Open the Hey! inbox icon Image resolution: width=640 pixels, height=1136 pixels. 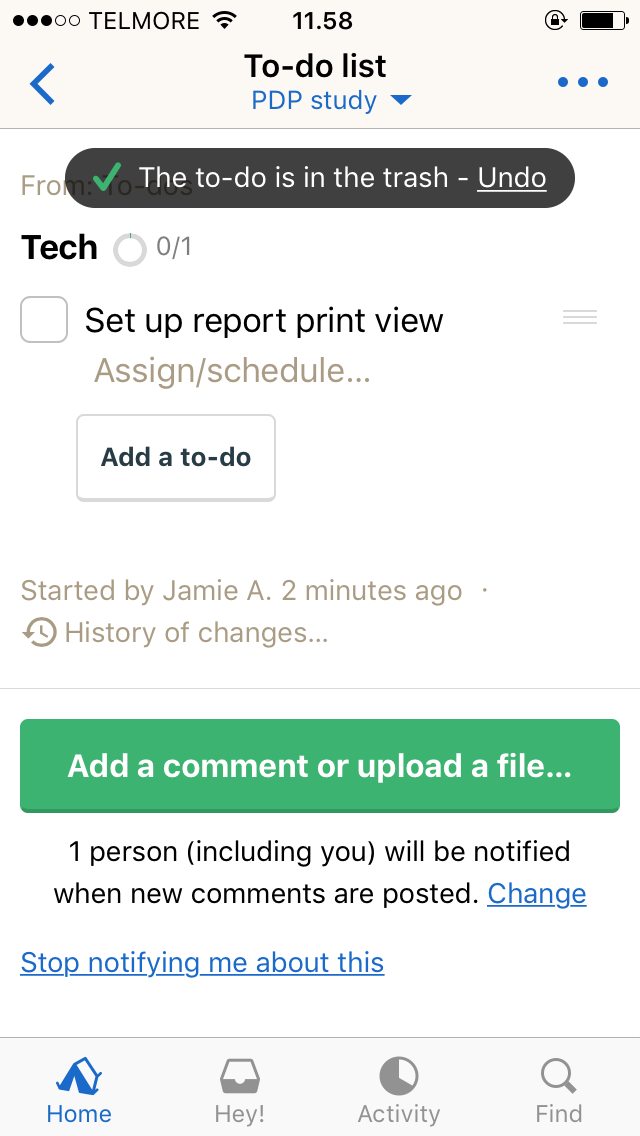pyautogui.click(x=240, y=1078)
